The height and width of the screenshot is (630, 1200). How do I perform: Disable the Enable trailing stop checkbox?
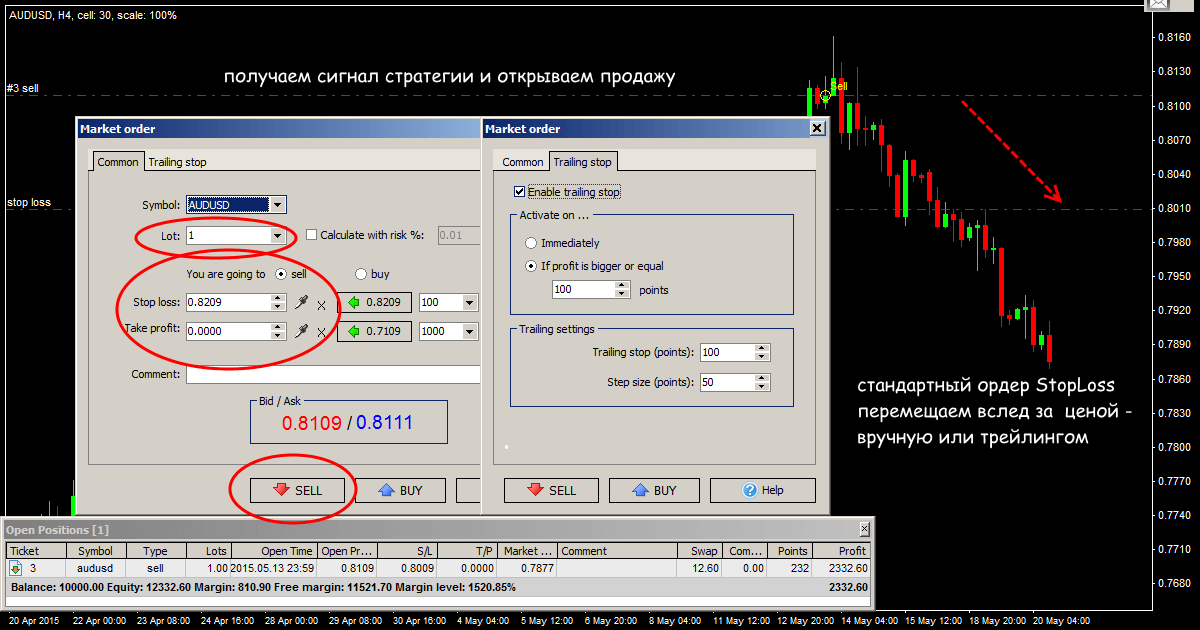click(519, 192)
